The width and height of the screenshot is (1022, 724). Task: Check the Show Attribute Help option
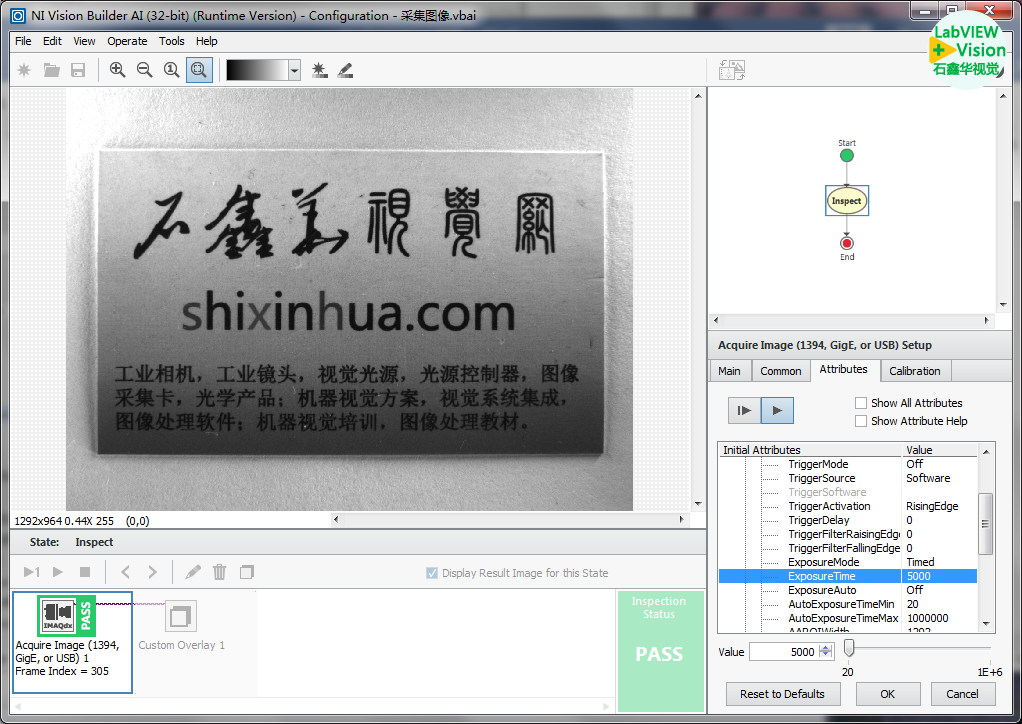point(861,421)
